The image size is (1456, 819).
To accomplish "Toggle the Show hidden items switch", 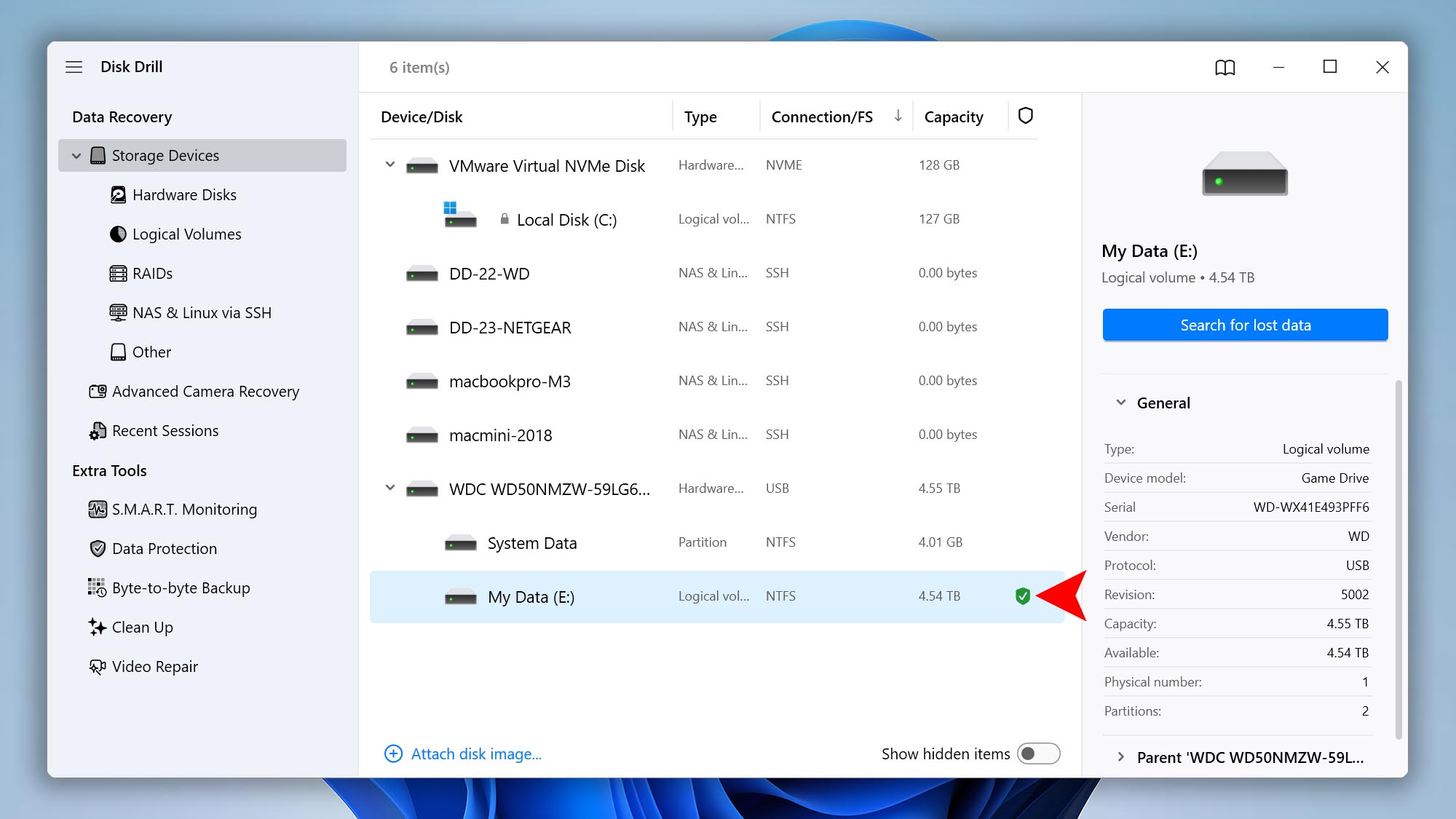I will tap(1039, 754).
